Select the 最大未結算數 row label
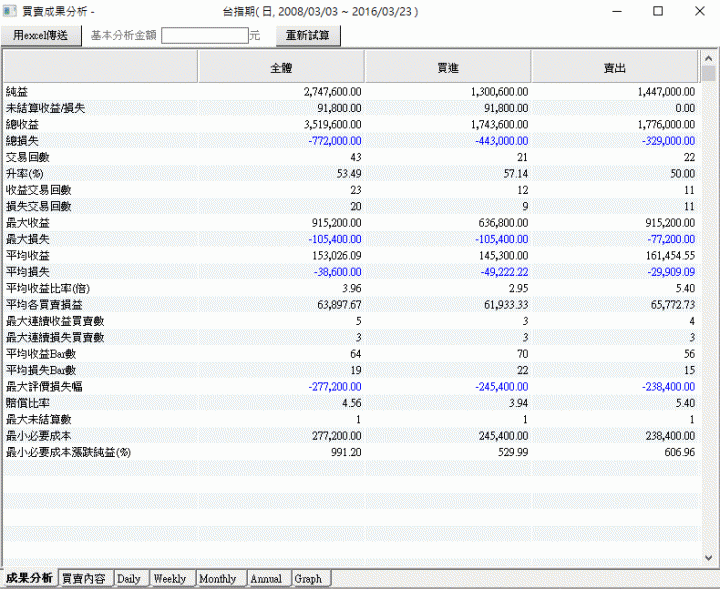This screenshot has width=720, height=589. pos(39,419)
